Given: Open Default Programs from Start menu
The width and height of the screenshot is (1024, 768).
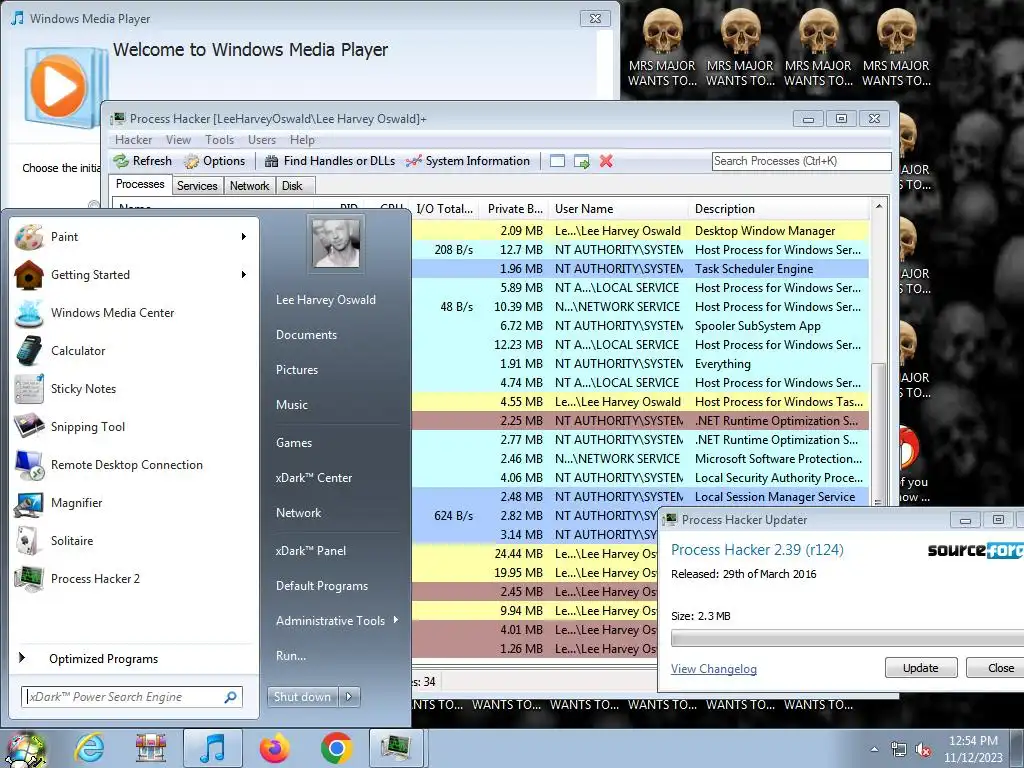Looking at the screenshot, I should 322,586.
